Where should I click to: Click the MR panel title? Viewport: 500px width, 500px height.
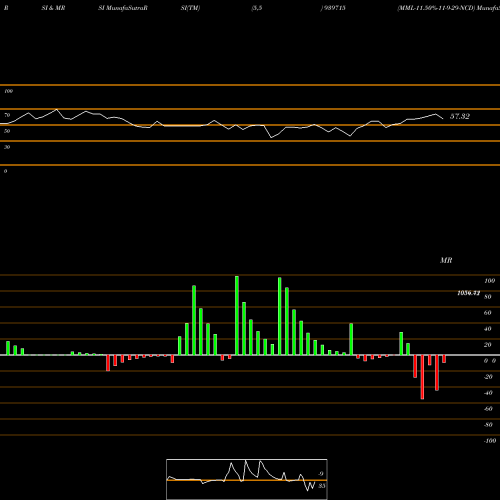pos(446,260)
